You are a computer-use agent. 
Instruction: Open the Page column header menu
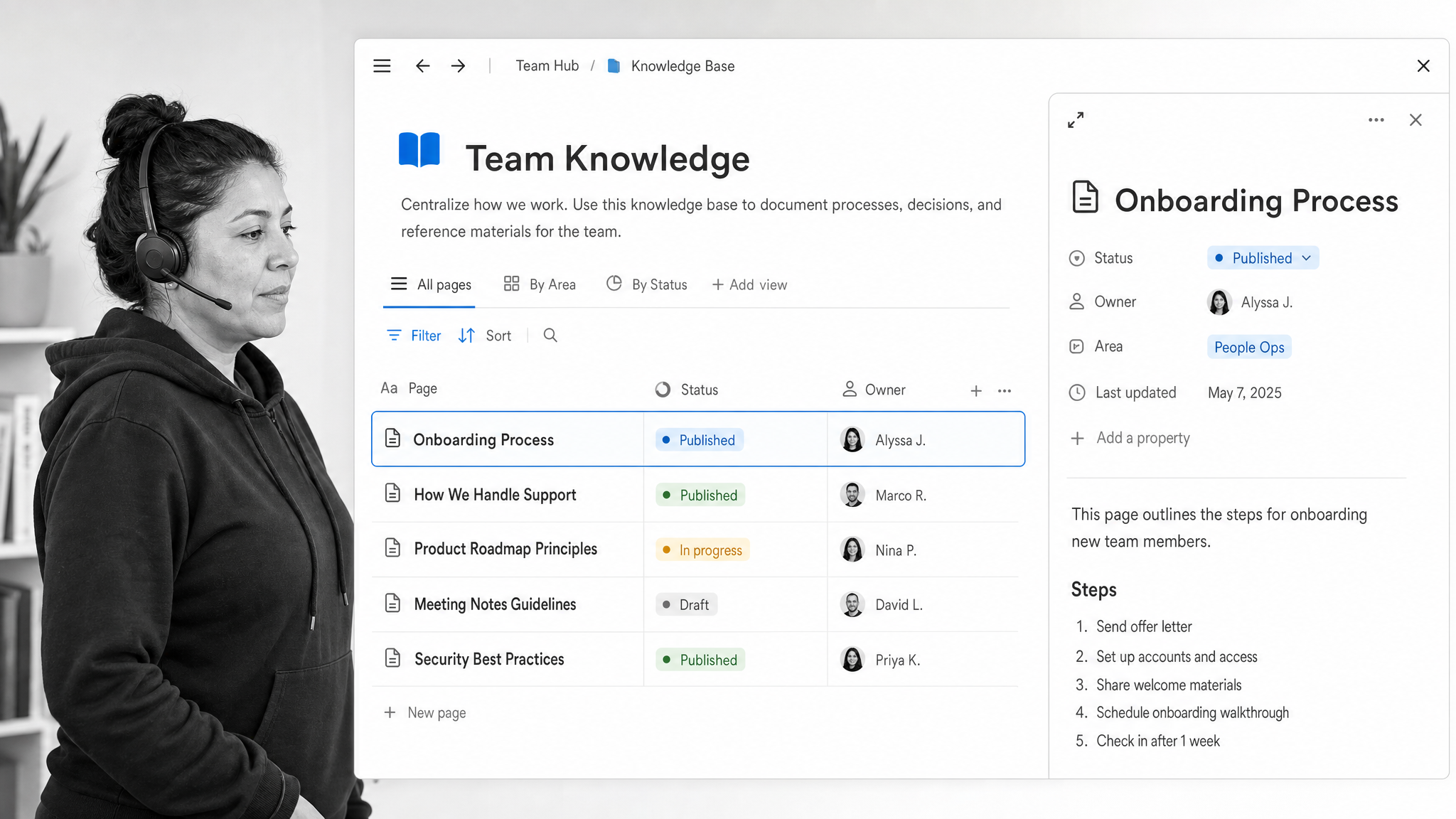click(409, 388)
